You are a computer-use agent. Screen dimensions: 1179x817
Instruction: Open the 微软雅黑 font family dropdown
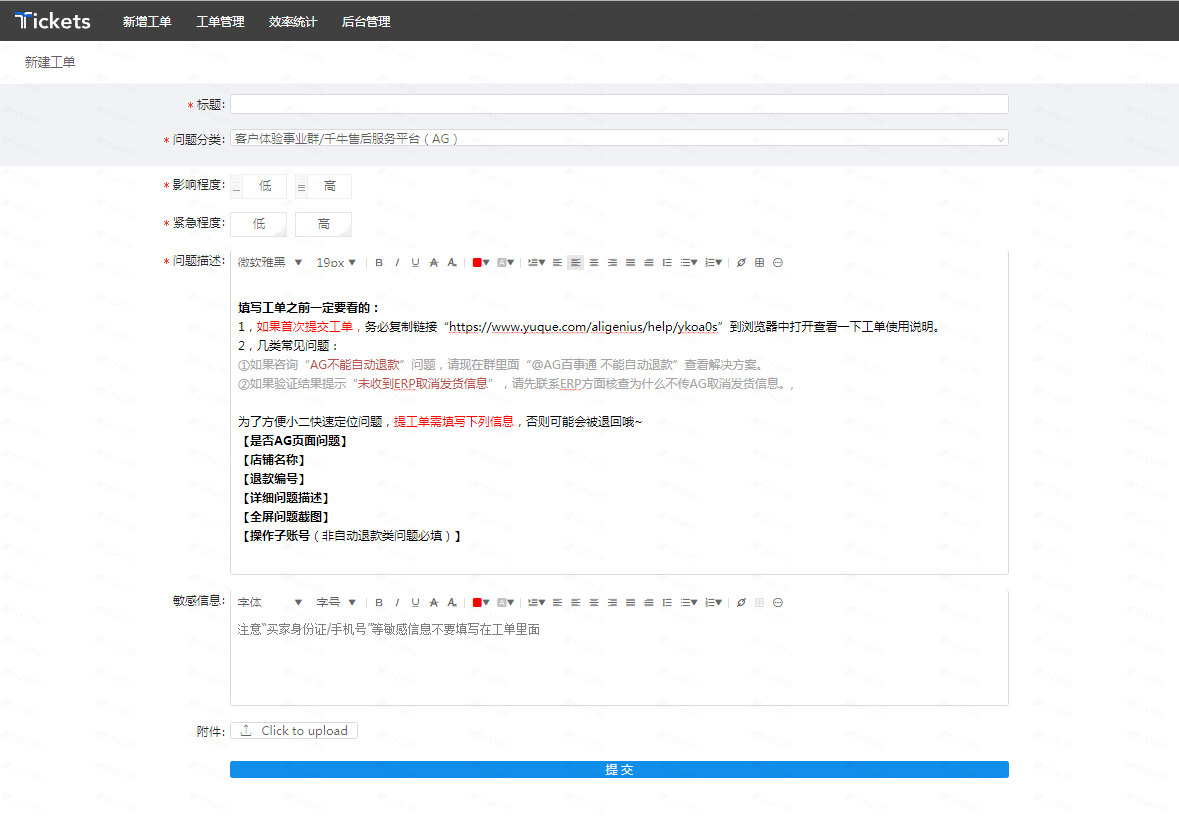tap(270, 262)
